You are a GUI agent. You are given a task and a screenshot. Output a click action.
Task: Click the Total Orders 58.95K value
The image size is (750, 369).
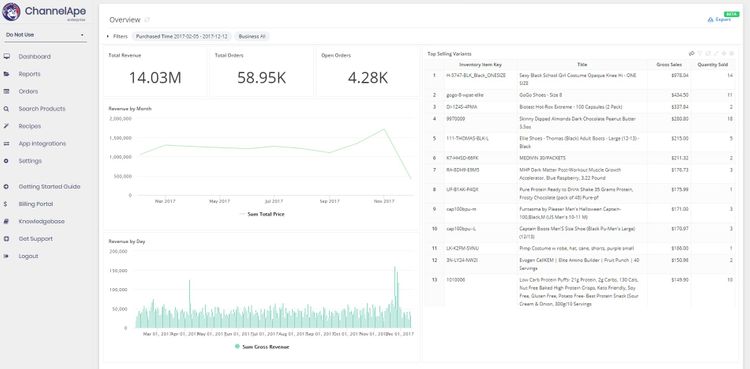(x=262, y=78)
